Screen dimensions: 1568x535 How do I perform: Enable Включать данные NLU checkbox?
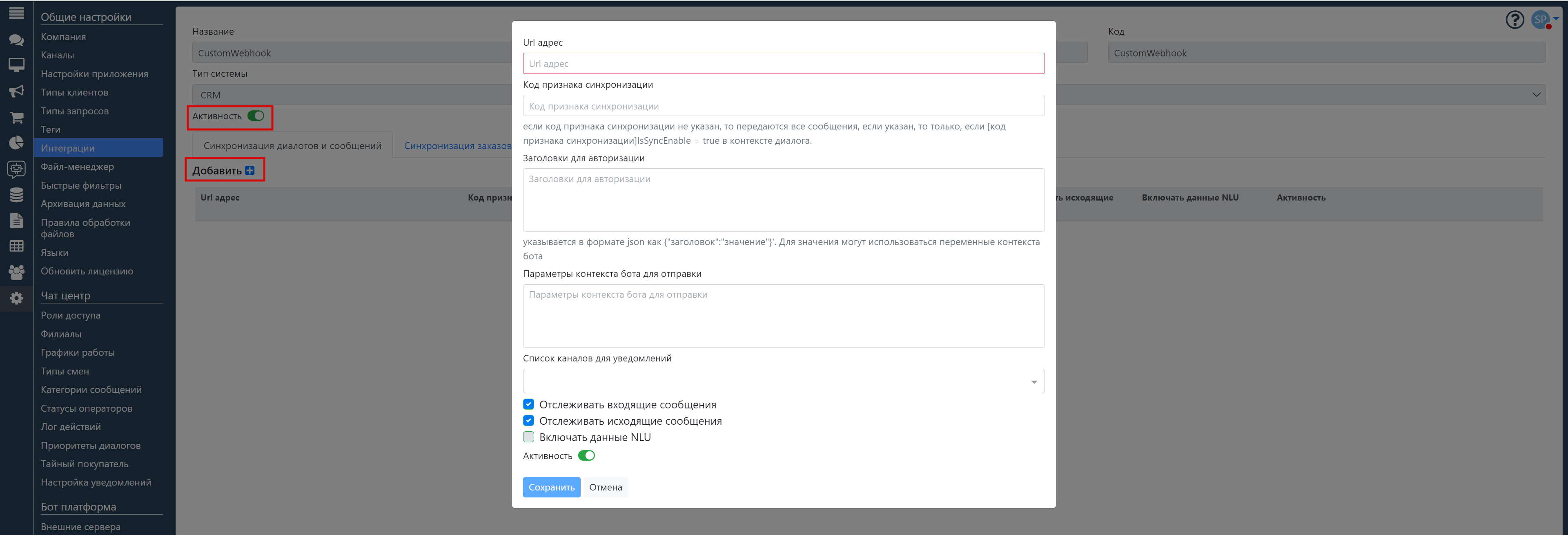point(528,437)
